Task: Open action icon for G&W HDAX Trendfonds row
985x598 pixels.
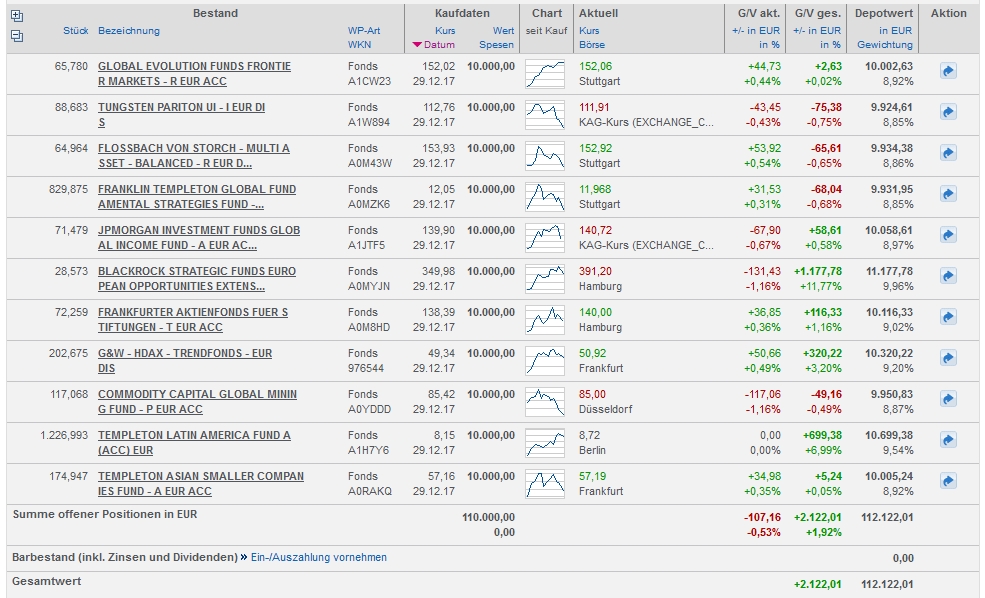Action: point(948,358)
